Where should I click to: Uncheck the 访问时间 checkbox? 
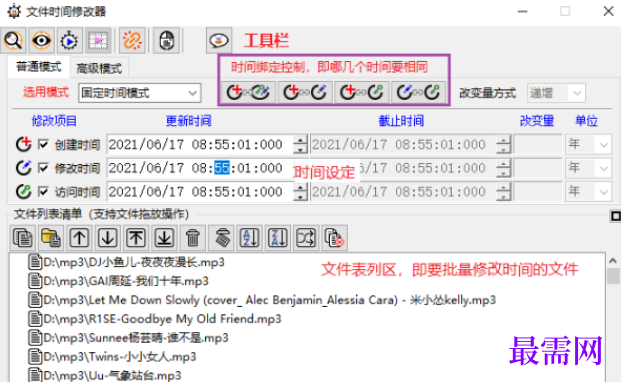coord(43,192)
